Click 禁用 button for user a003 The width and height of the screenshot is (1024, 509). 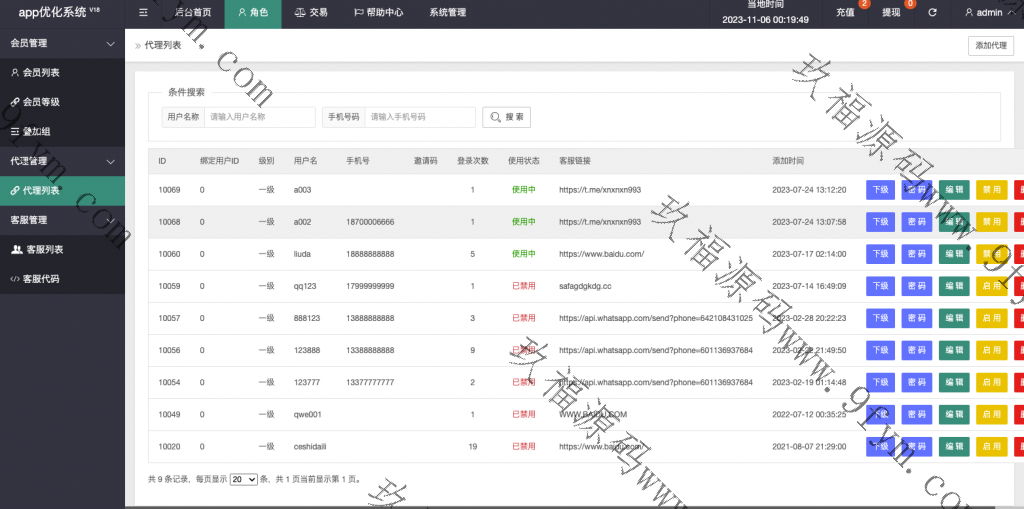[x=990, y=190]
